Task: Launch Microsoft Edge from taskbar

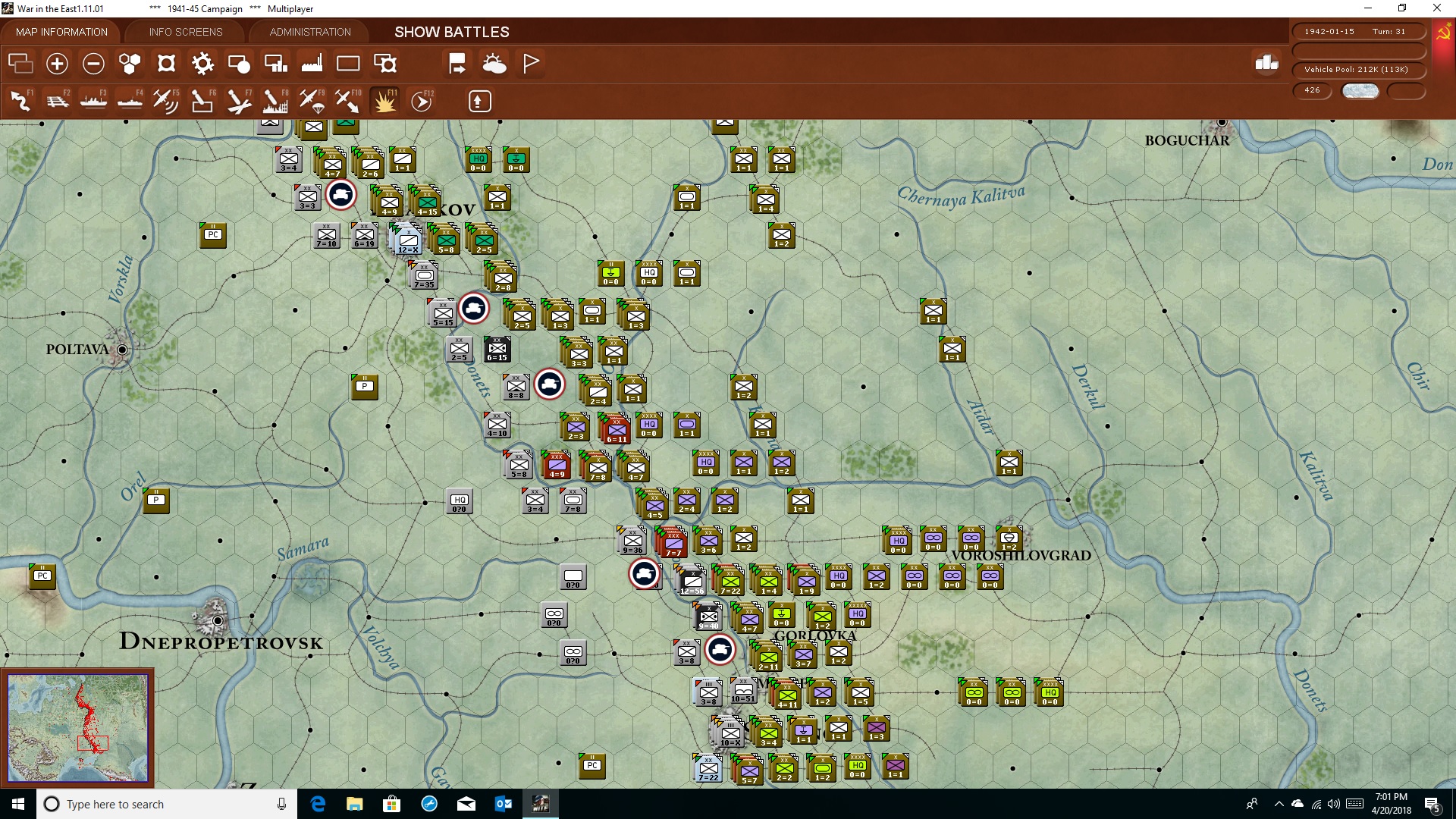Action: click(x=318, y=804)
